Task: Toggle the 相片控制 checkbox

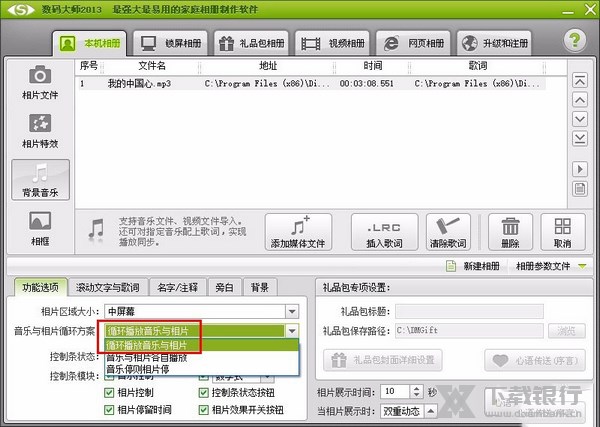Action: [x=109, y=392]
